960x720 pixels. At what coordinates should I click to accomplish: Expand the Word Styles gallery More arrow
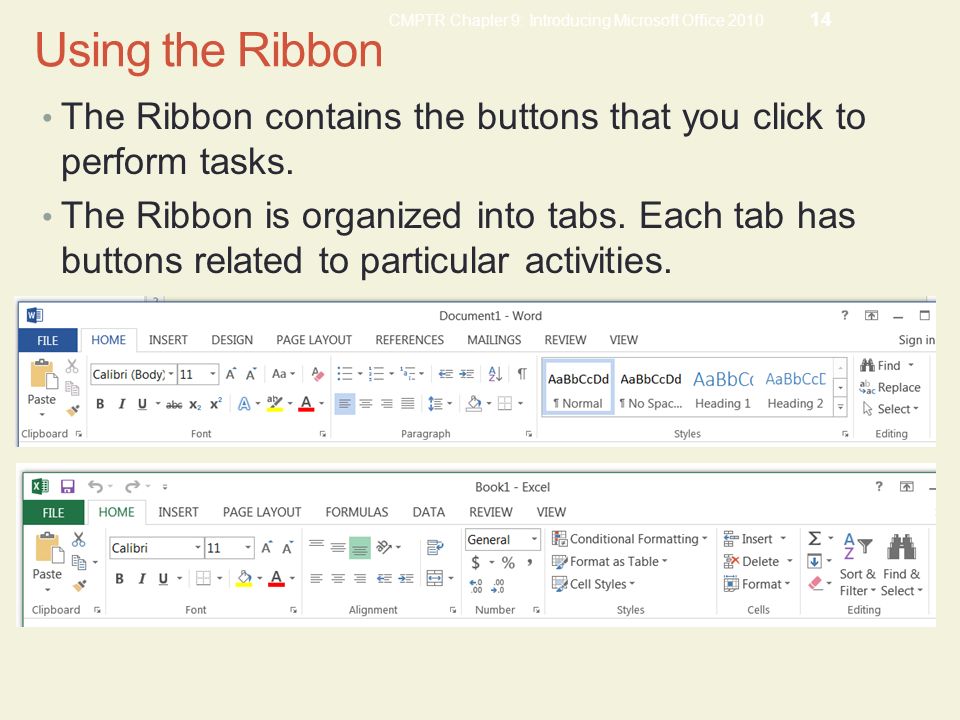841,408
